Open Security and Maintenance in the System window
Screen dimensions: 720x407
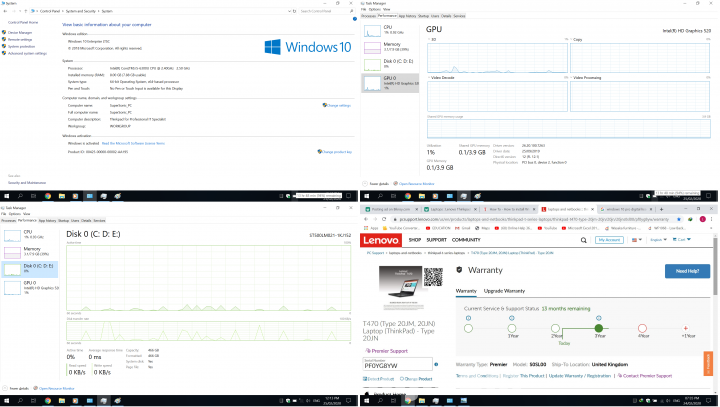(27, 182)
